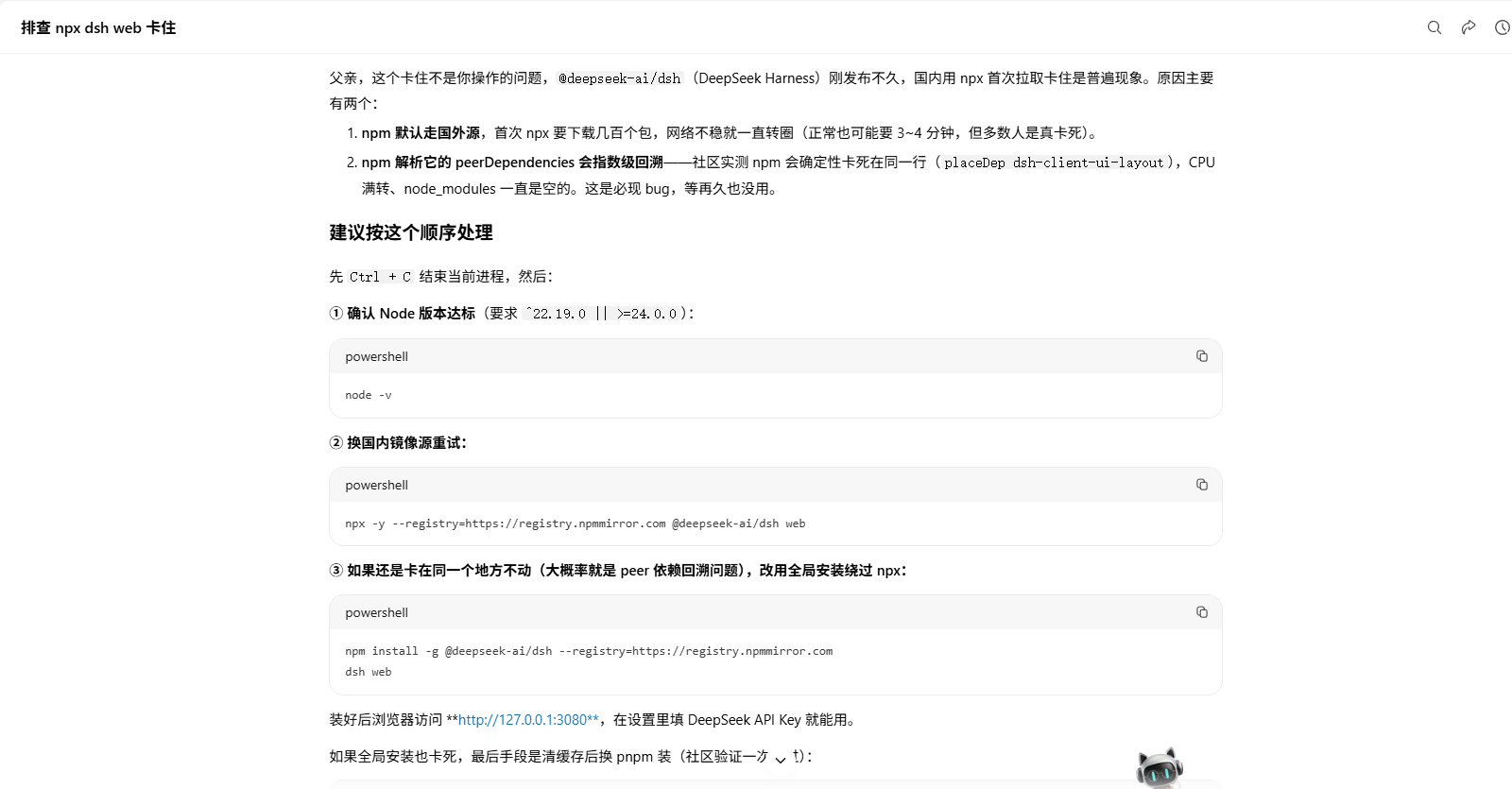Click the version requirement "^22.19.0 || >=24.0.0"
The width and height of the screenshot is (1512, 789).
coord(602,314)
